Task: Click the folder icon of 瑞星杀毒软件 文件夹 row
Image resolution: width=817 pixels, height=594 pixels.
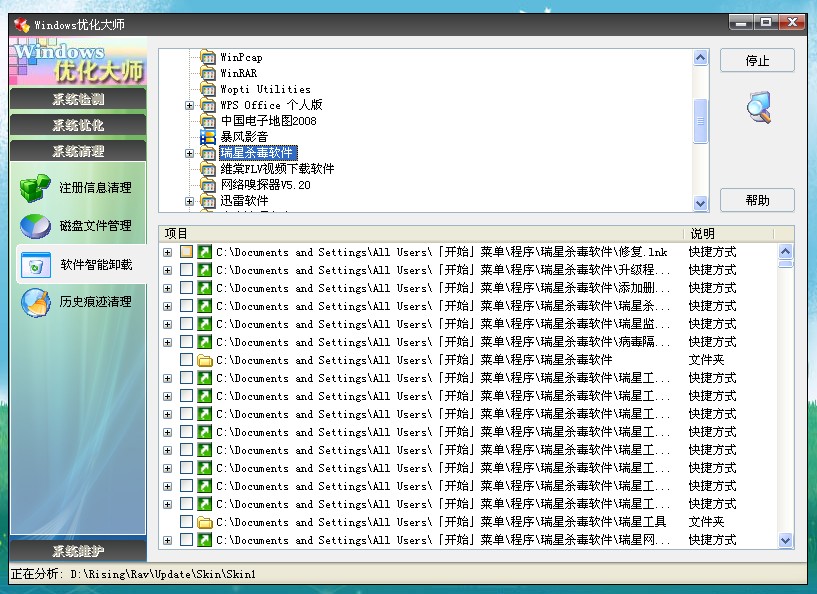Action: [204, 360]
